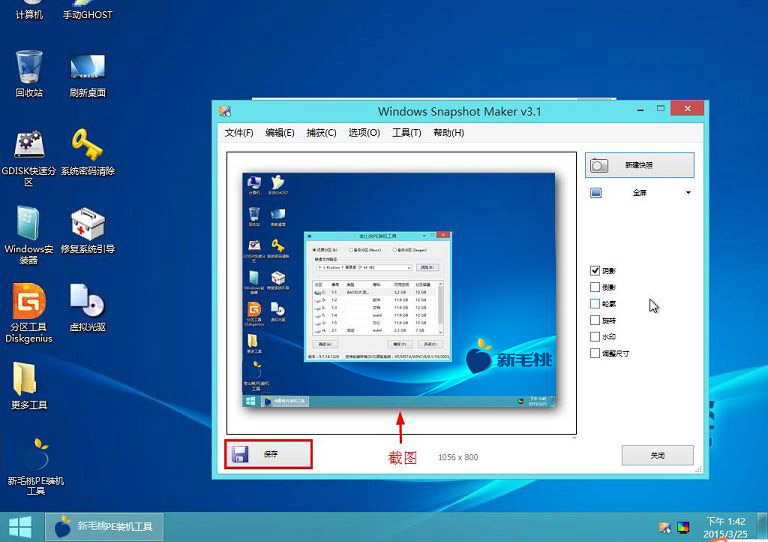Open the 虚拟光驱 desktop icon
768x542 pixels.
click(88, 307)
